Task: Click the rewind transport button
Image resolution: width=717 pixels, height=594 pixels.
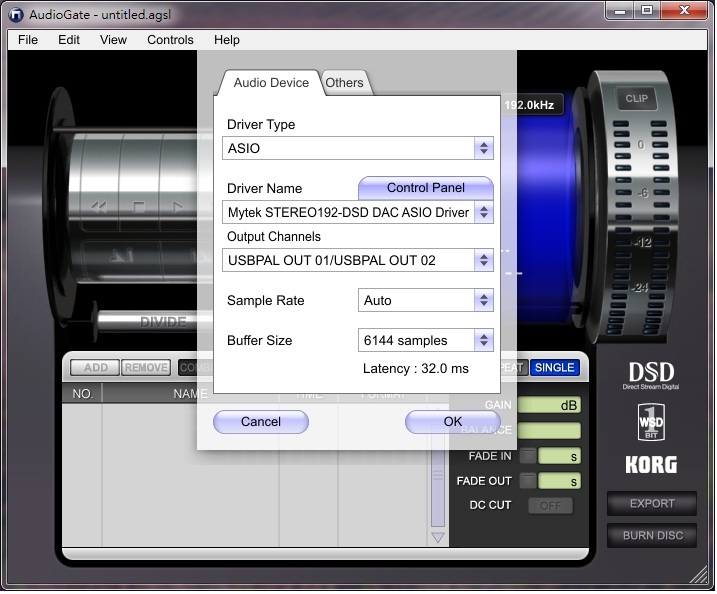Action: click(x=99, y=207)
